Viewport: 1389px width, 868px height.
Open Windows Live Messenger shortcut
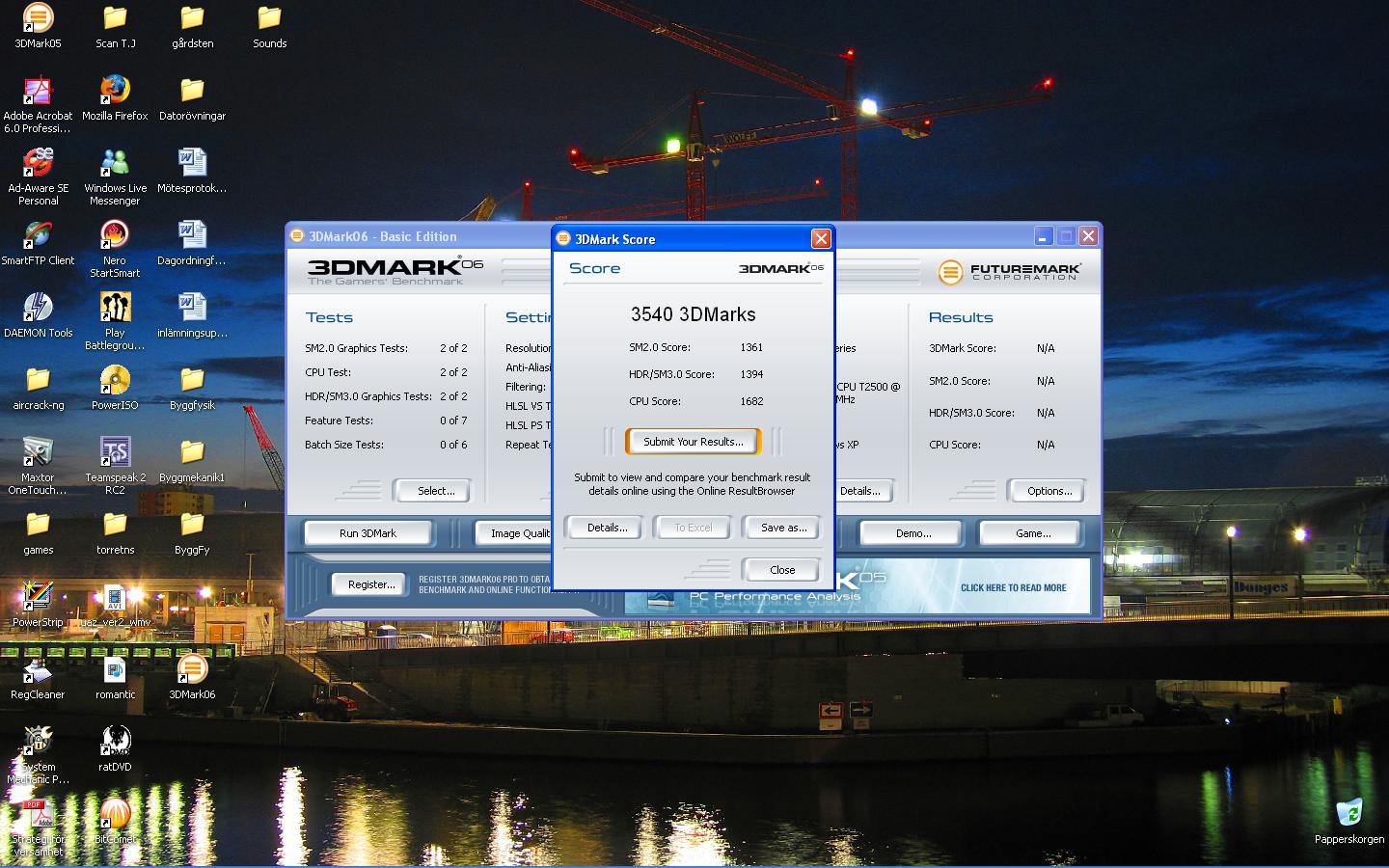click(115, 176)
